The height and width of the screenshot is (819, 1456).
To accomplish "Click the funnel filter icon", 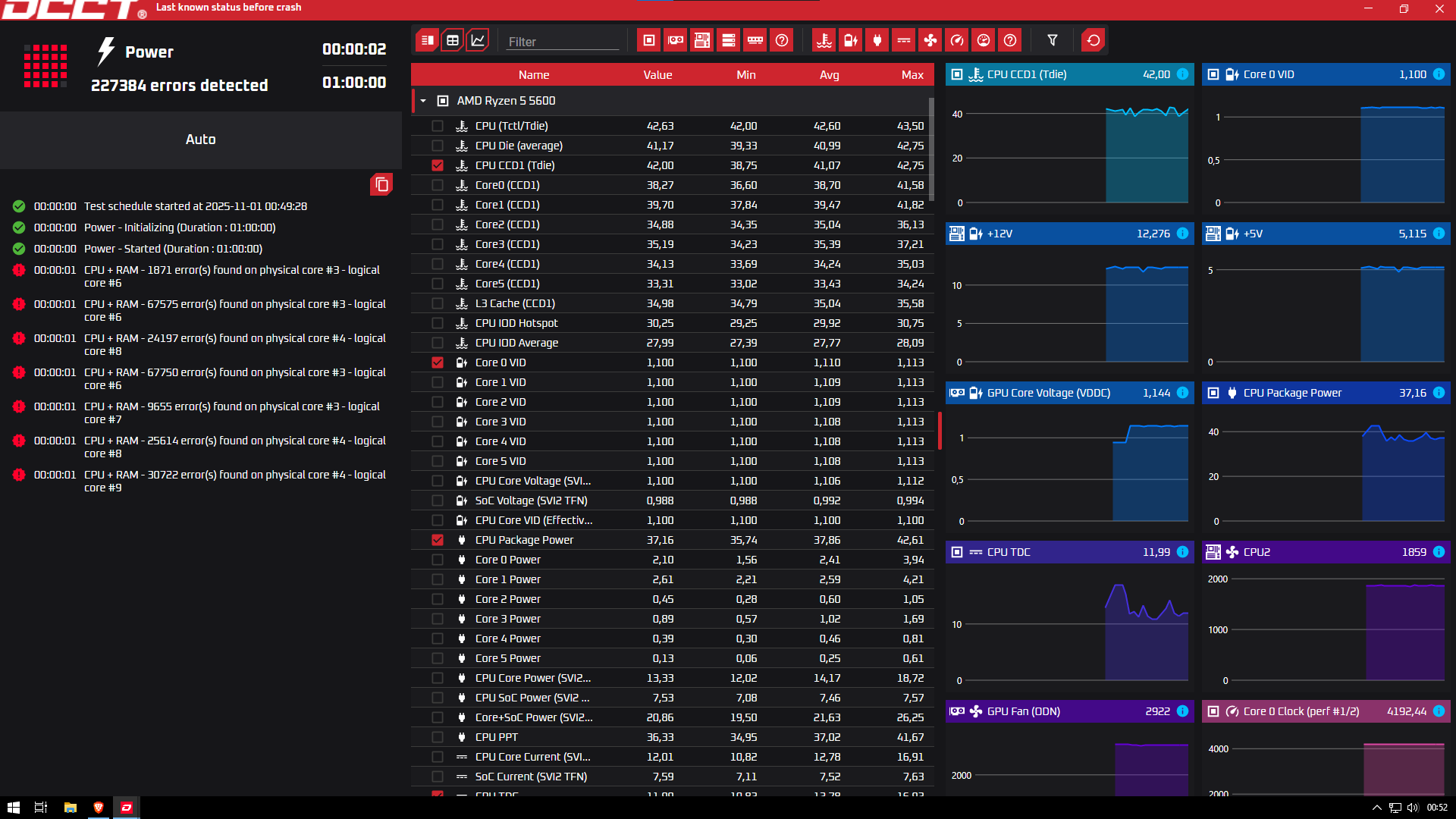I will (x=1053, y=40).
